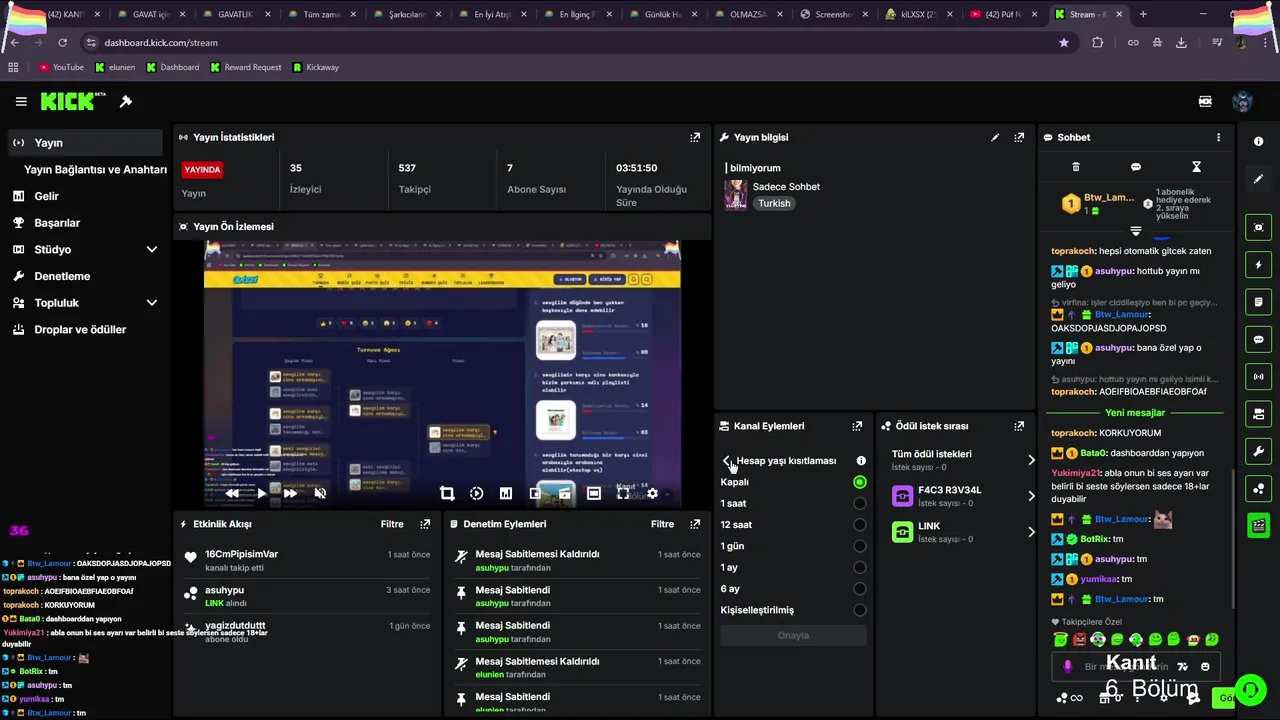The height and width of the screenshot is (720, 1280).
Task: Click the pencil icon in the right toolbar
Action: click(1258, 179)
